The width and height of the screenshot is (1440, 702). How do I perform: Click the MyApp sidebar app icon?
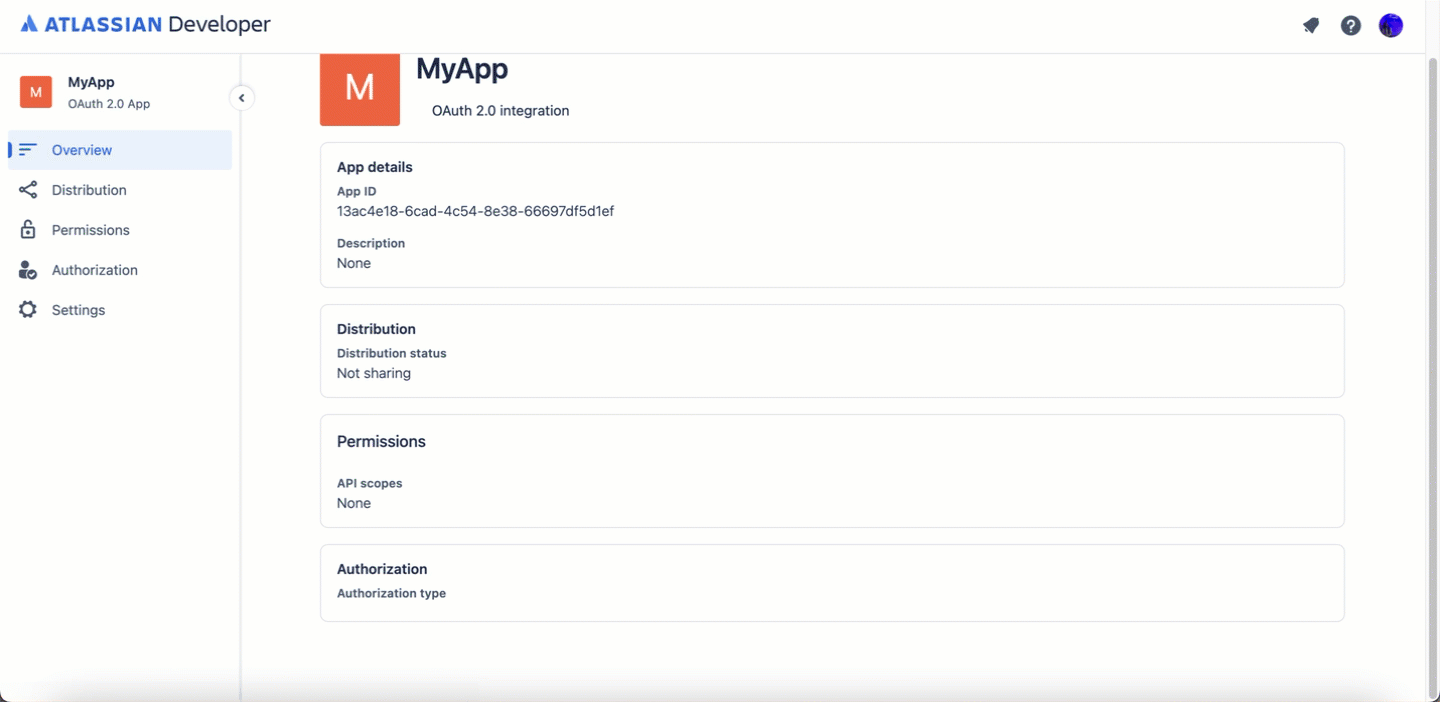(x=36, y=92)
